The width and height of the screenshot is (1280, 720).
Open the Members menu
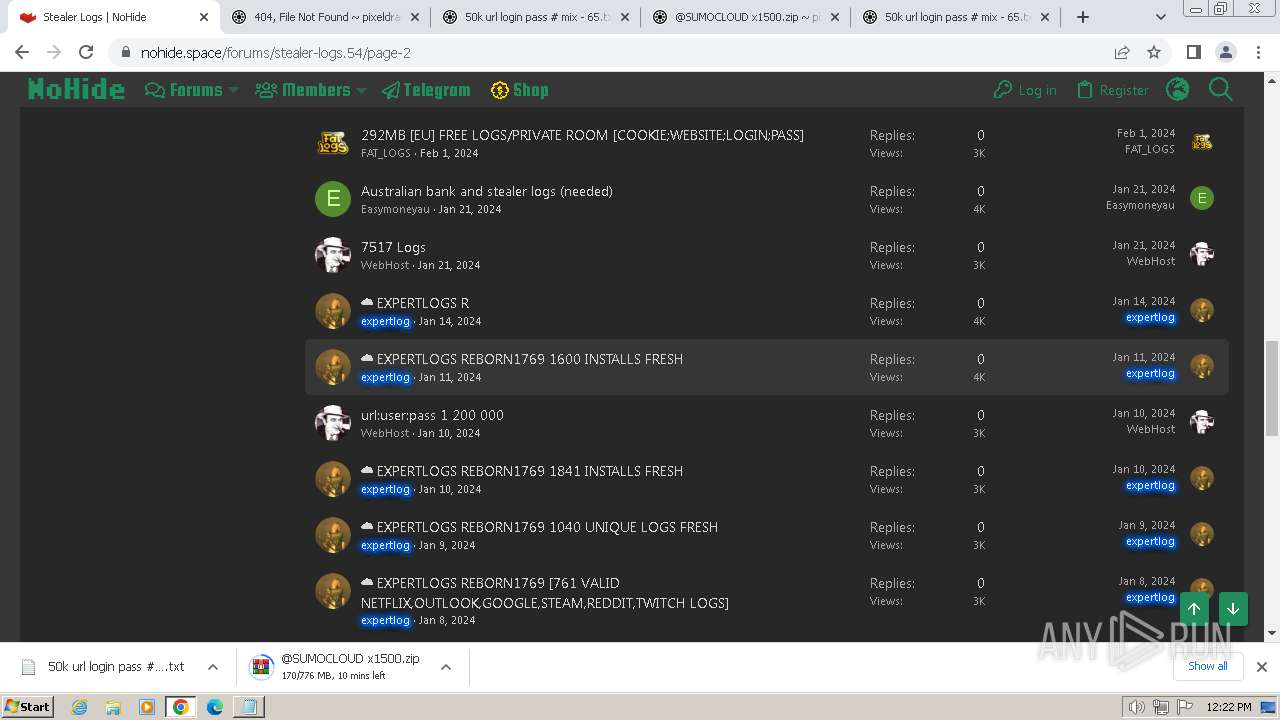click(302, 90)
